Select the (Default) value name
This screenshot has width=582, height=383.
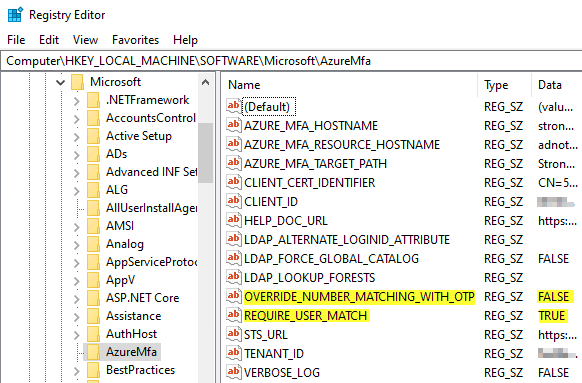tap(268, 107)
